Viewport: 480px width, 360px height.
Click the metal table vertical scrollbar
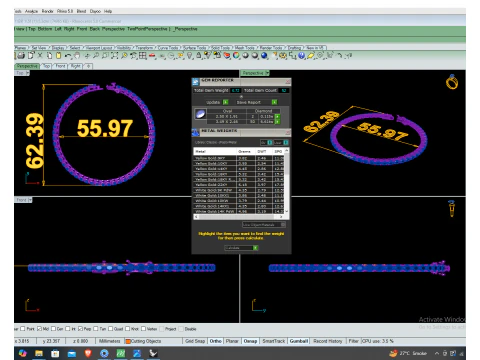coord(287,182)
